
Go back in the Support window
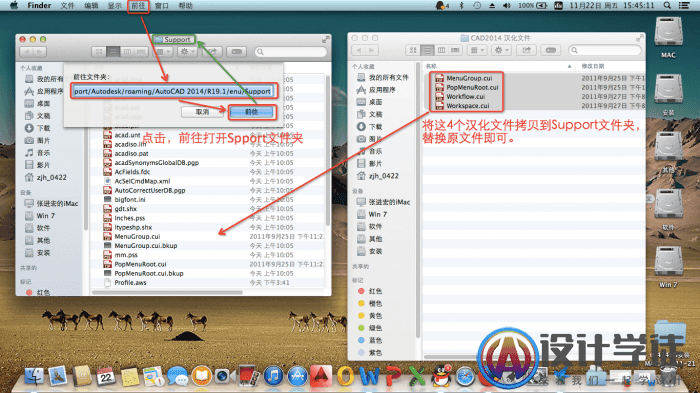(x=27, y=52)
